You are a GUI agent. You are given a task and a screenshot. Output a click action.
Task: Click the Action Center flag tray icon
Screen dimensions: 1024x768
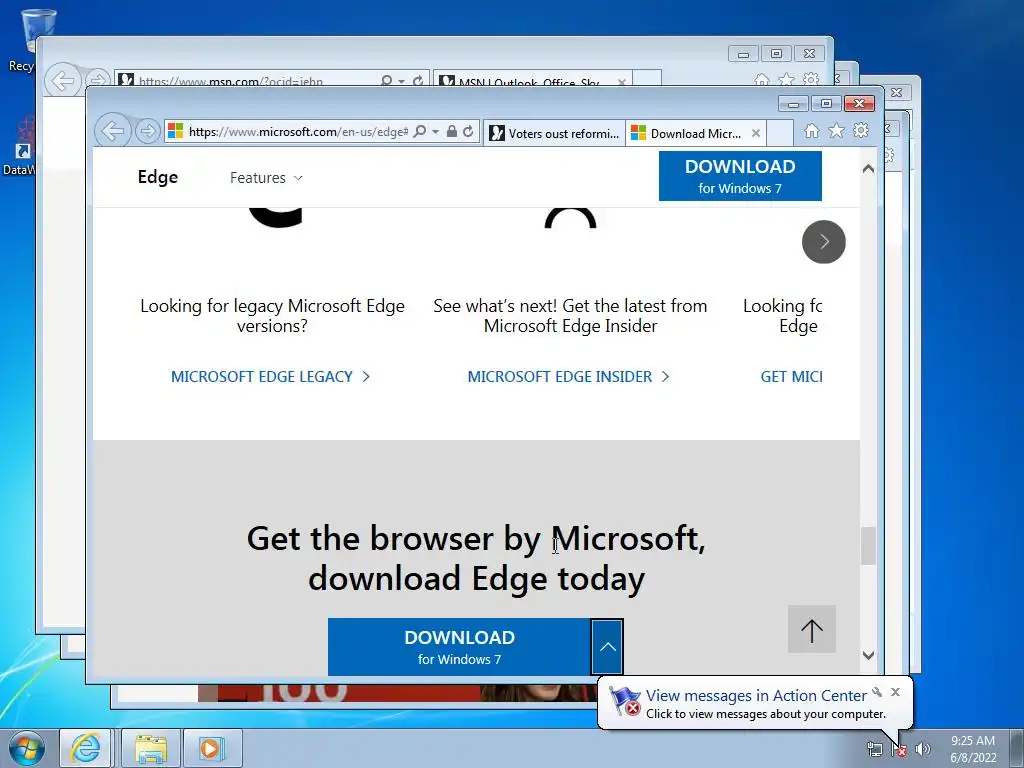[x=899, y=749]
